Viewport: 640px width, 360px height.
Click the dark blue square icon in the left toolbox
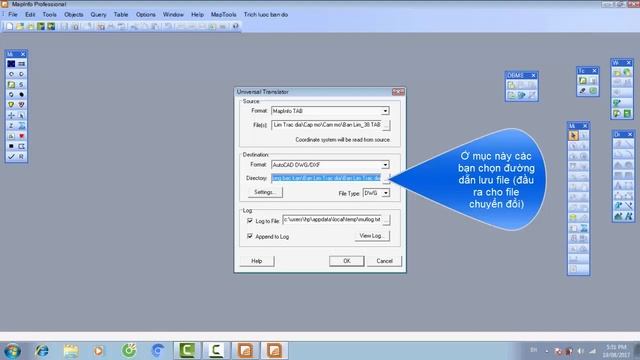coord(11,64)
